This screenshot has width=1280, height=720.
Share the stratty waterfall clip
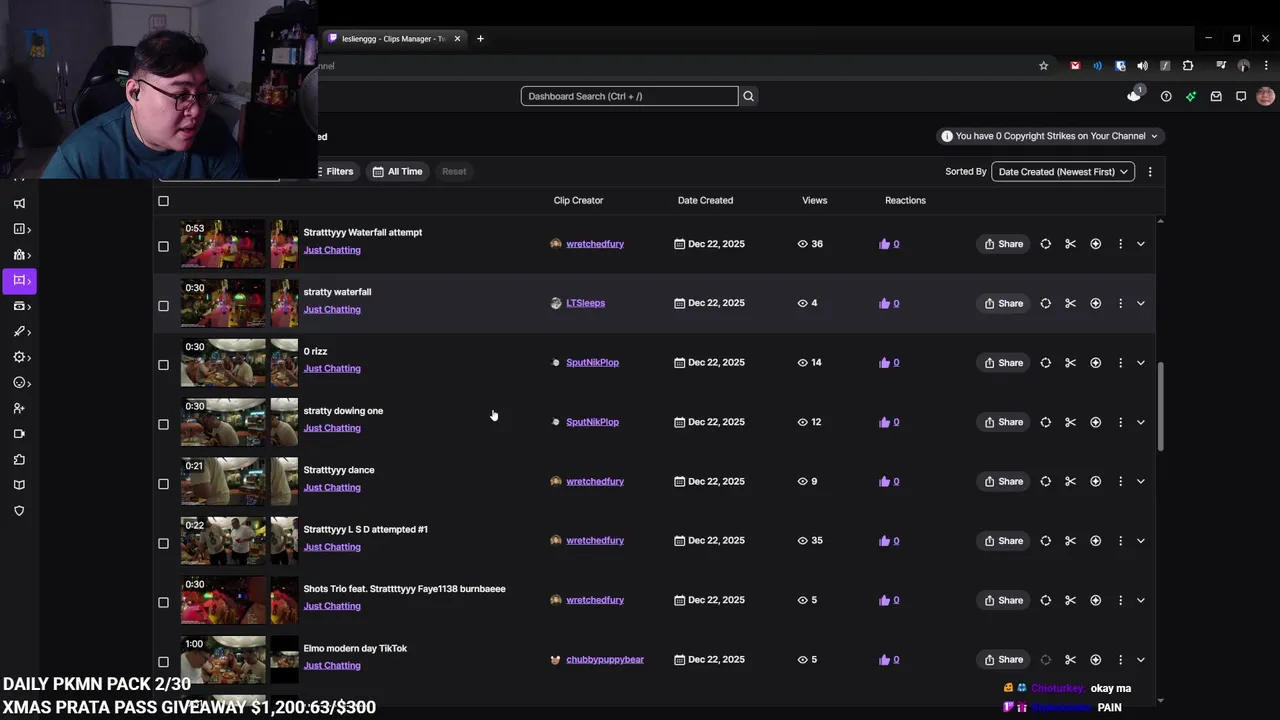pos(1003,303)
